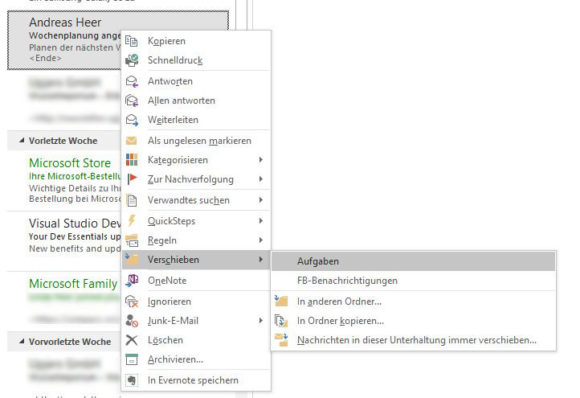
Task: Expand Zur Nachverfolgung submenu arrow
Action: (261, 179)
